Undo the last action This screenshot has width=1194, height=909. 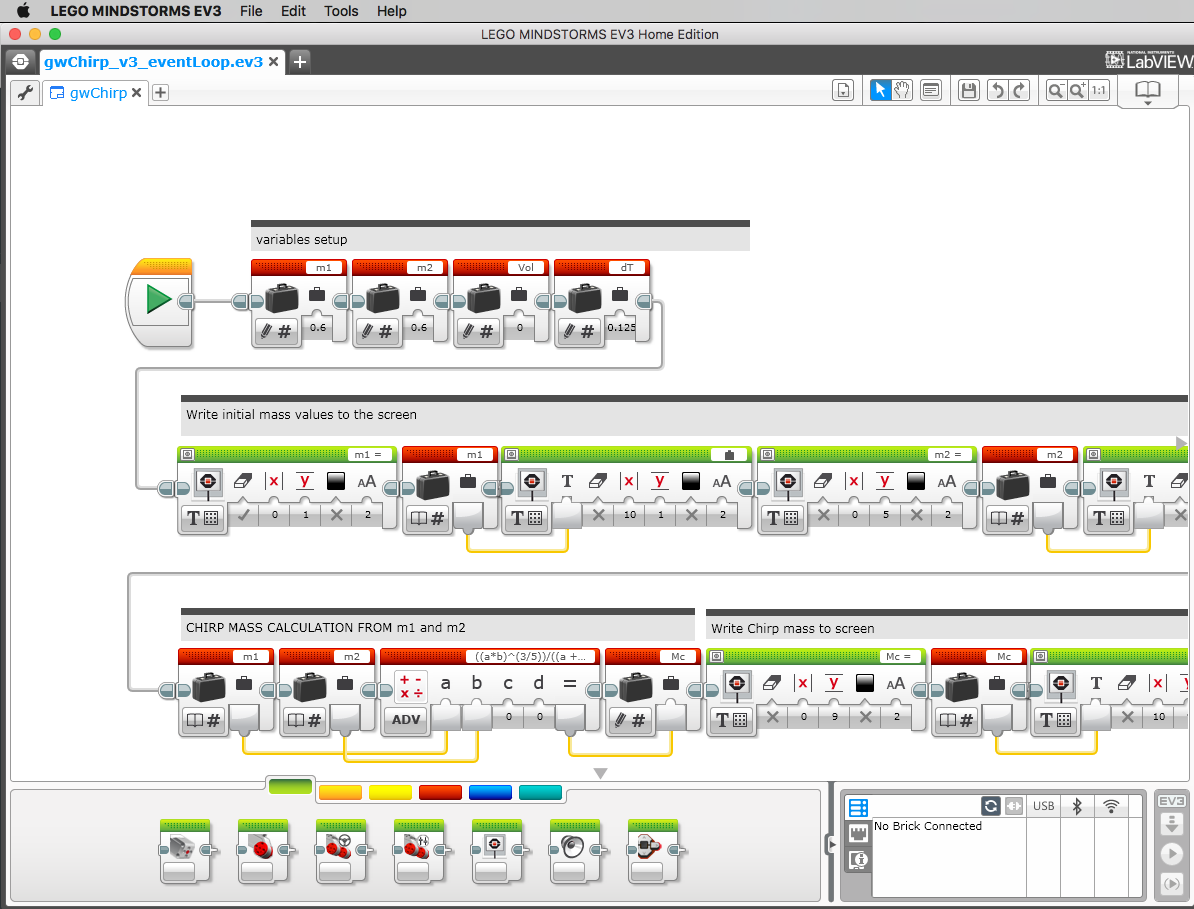click(997, 91)
